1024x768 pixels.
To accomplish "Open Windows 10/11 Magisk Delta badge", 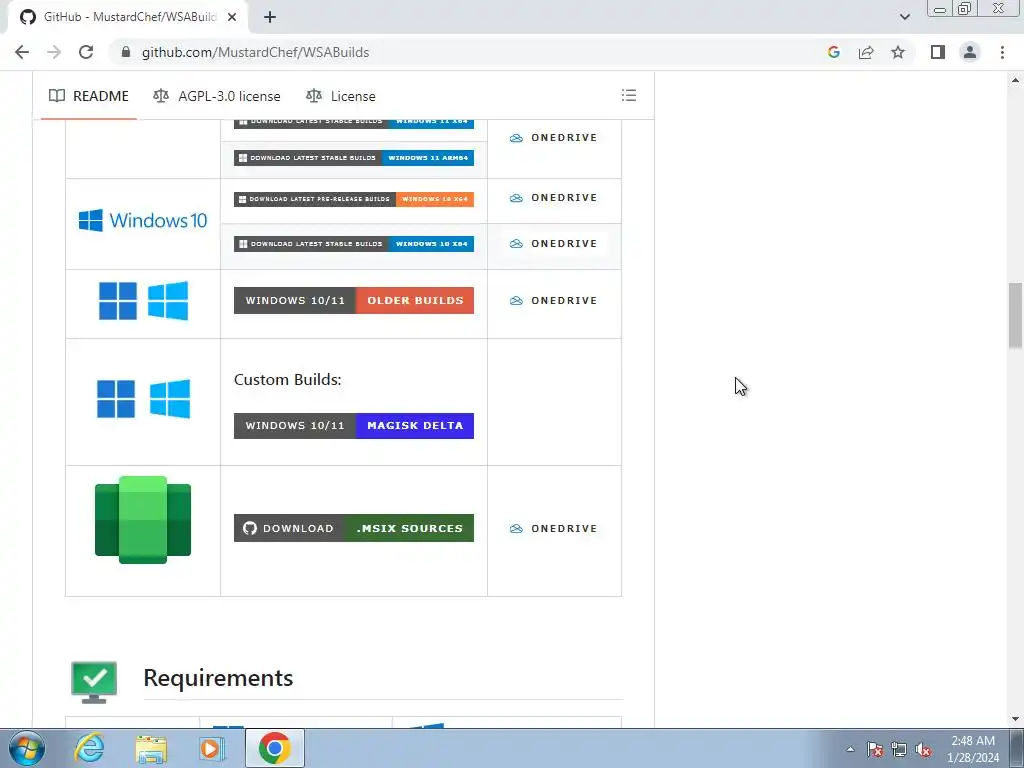I will (x=354, y=426).
